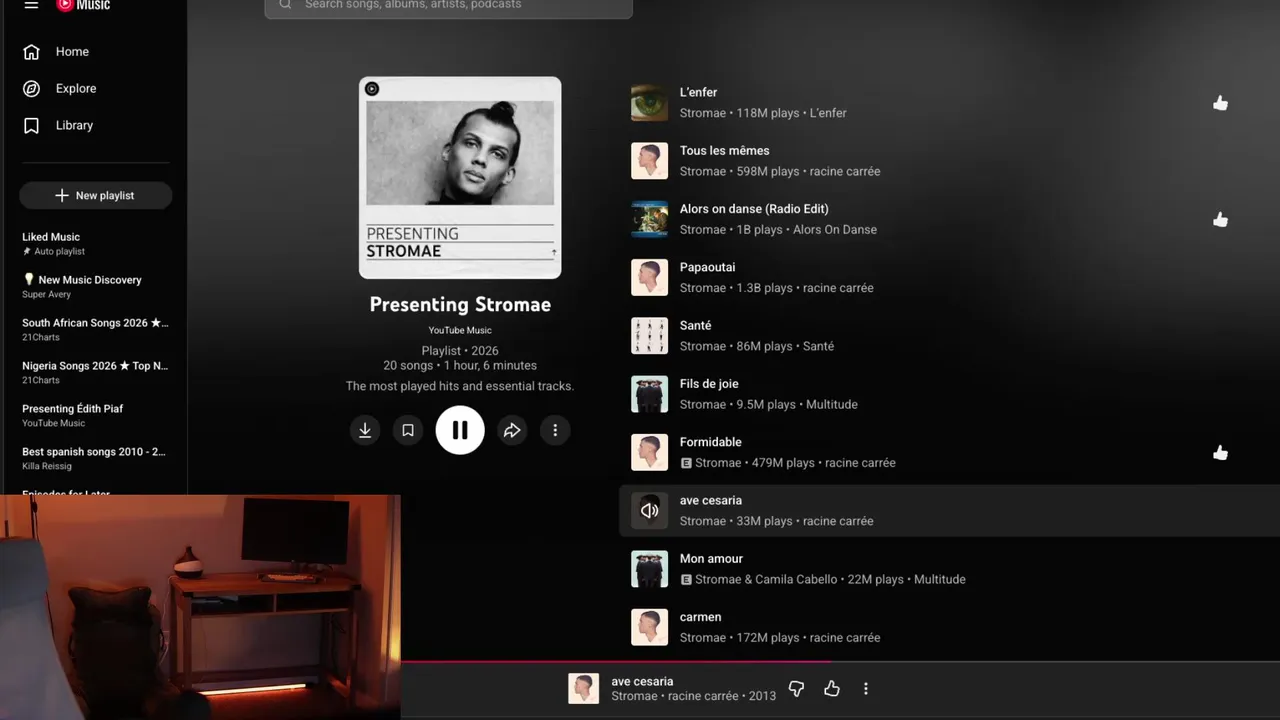Dislike the current song in player bar
1280x720 pixels.
tap(796, 689)
